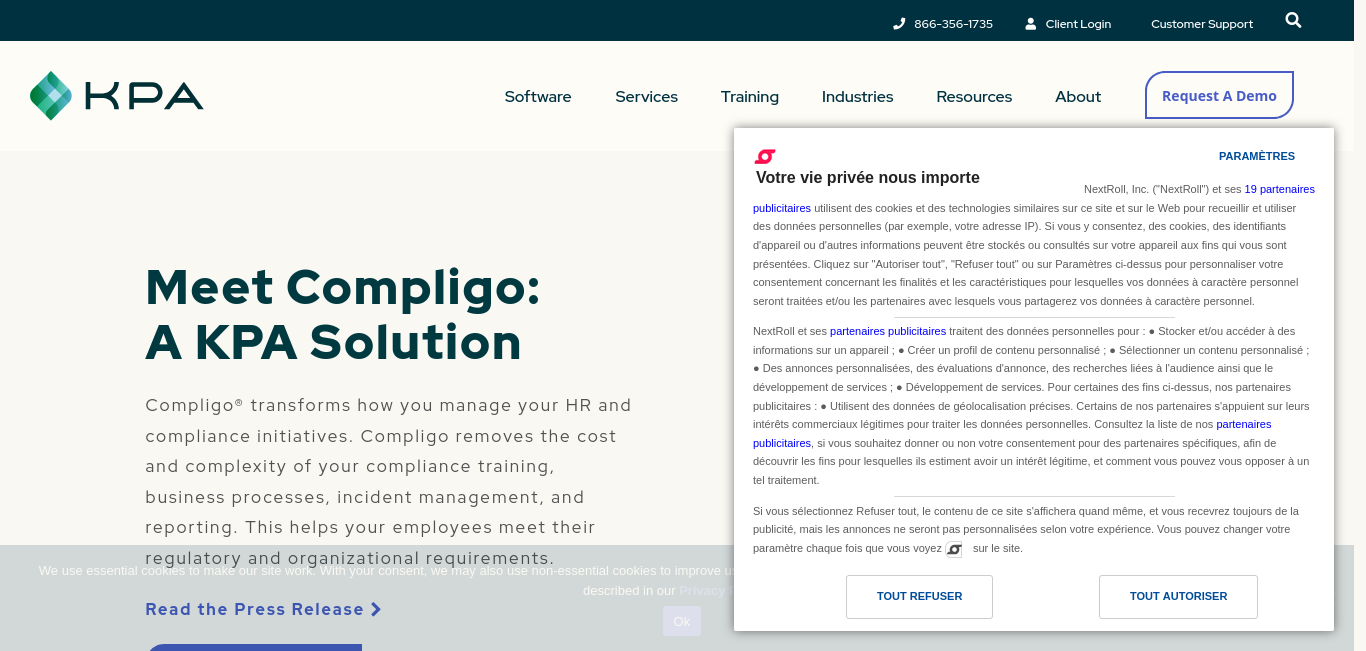
Task: Open the About menu
Action: pos(1078,97)
